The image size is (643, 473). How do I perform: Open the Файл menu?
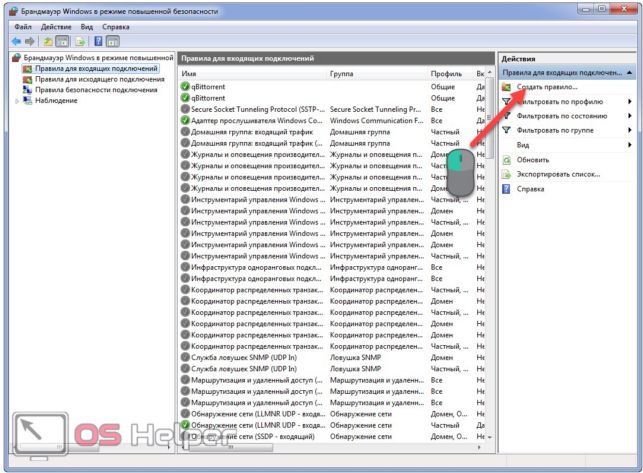(x=23, y=27)
